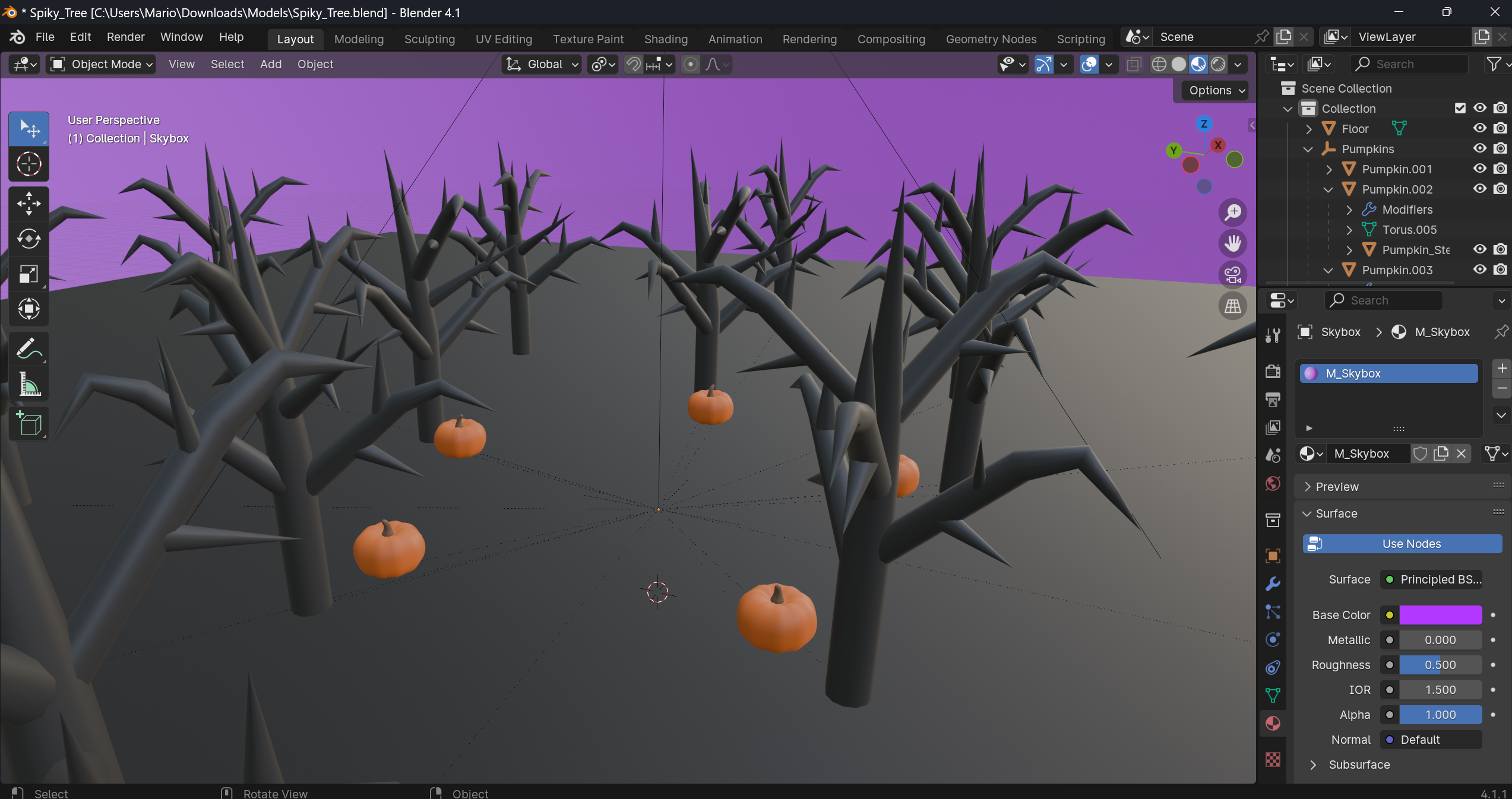Toggle camera view icon
Viewport: 1512px width, 799px height.
[x=1233, y=275]
